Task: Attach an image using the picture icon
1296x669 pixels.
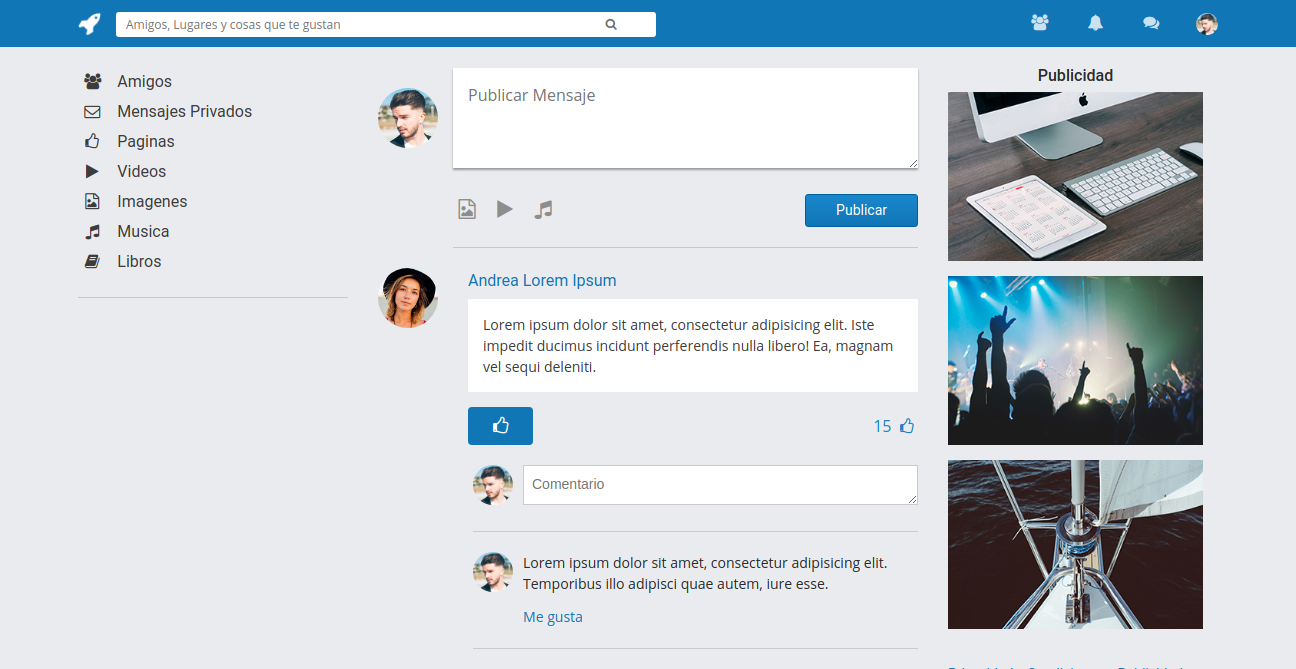Action: [467, 209]
